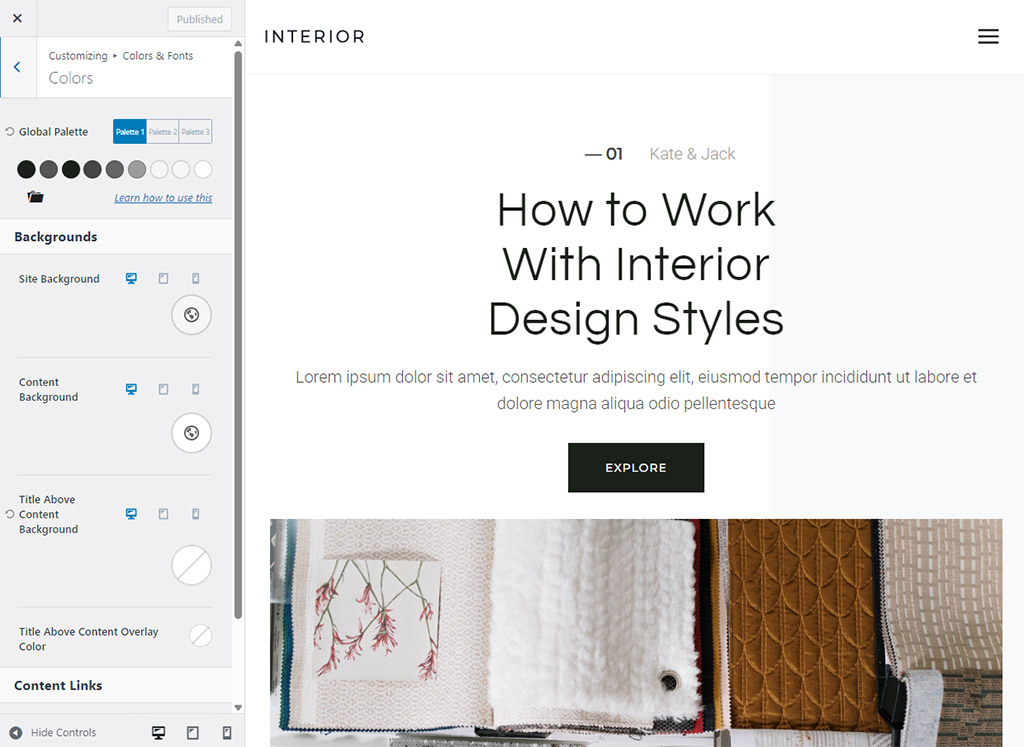Image resolution: width=1024 pixels, height=747 pixels.
Task: Select the Palette 2 tab
Action: [163, 132]
